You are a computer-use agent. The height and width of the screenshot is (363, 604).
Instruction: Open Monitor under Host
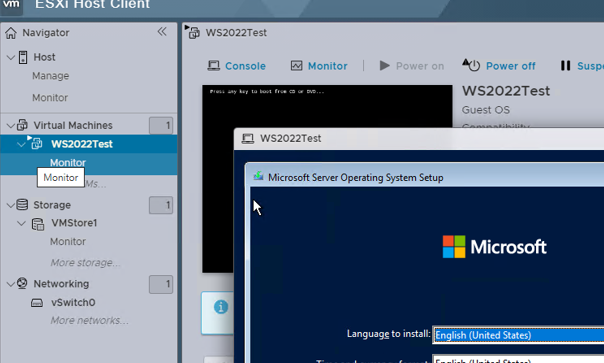(50, 98)
